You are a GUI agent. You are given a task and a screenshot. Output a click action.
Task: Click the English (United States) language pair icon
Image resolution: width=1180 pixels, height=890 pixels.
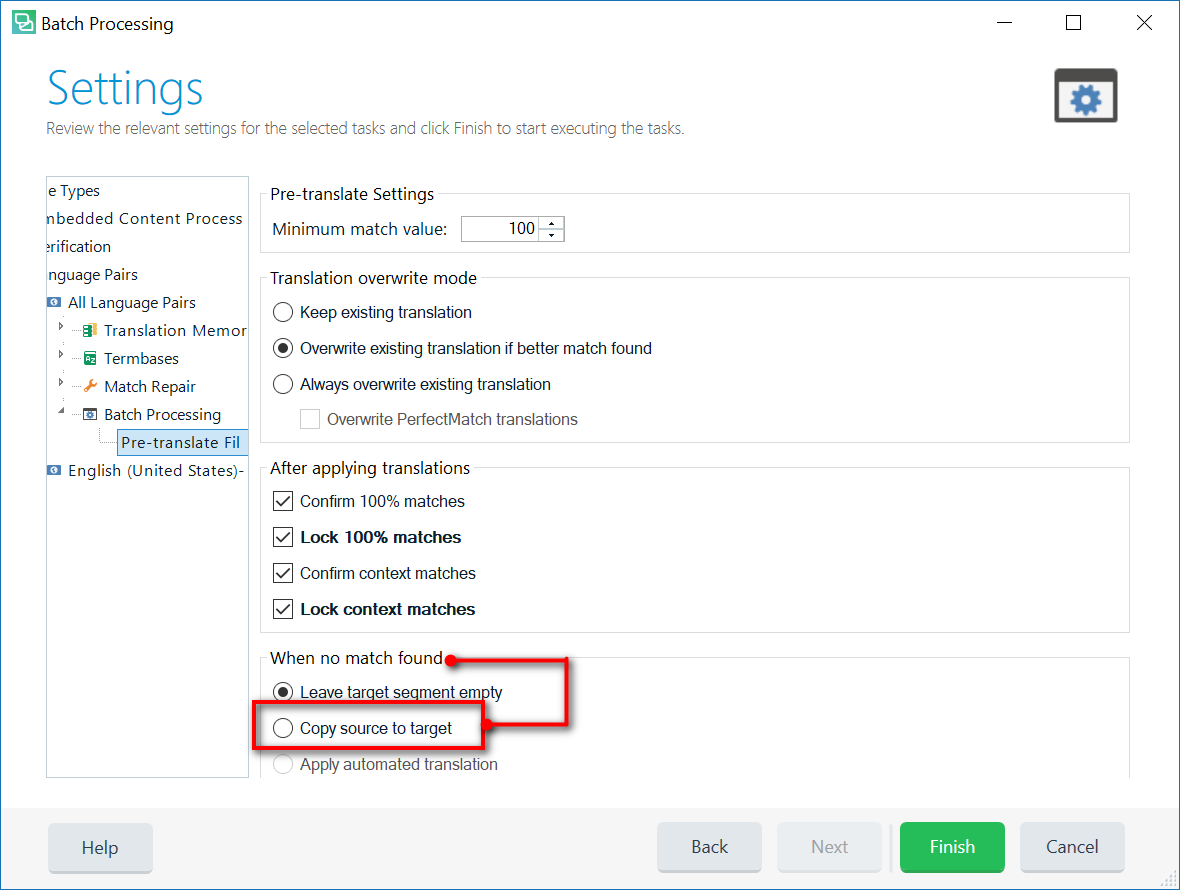[x=54, y=470]
